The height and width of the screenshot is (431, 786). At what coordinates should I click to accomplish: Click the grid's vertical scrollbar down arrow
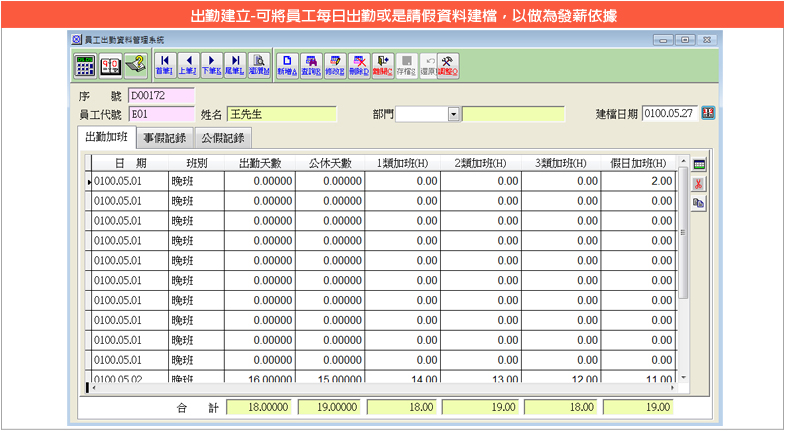pos(683,378)
